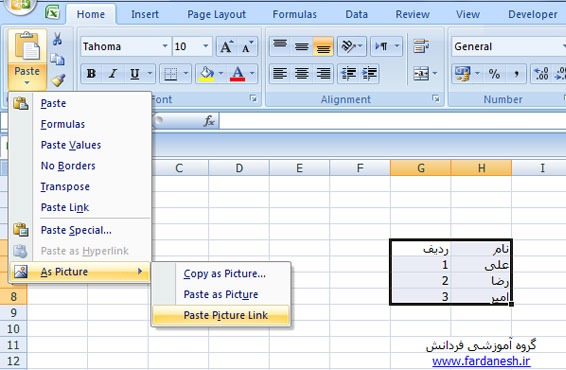Viewport: 566px width, 370px height.
Task: Toggle Bottom Align button
Action: pyautogui.click(x=323, y=46)
